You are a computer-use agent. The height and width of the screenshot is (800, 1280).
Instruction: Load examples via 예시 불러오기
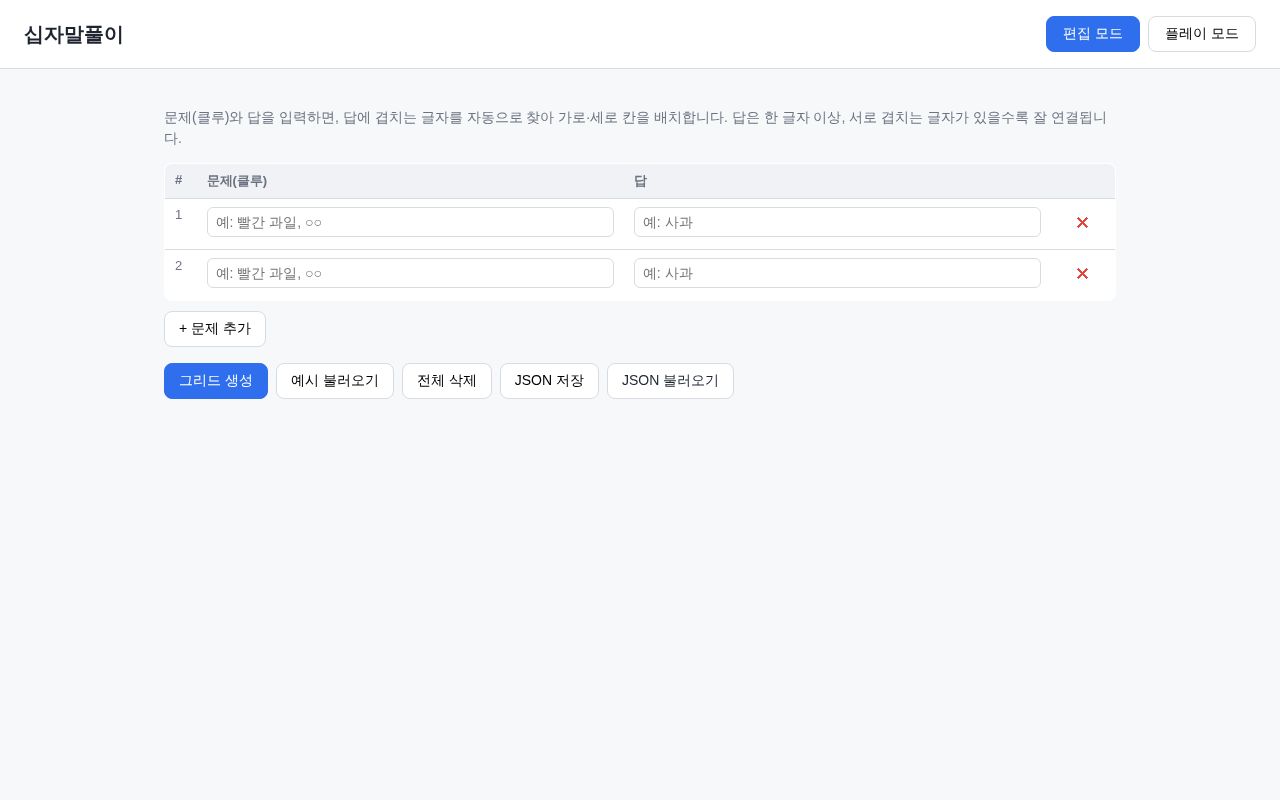point(335,381)
